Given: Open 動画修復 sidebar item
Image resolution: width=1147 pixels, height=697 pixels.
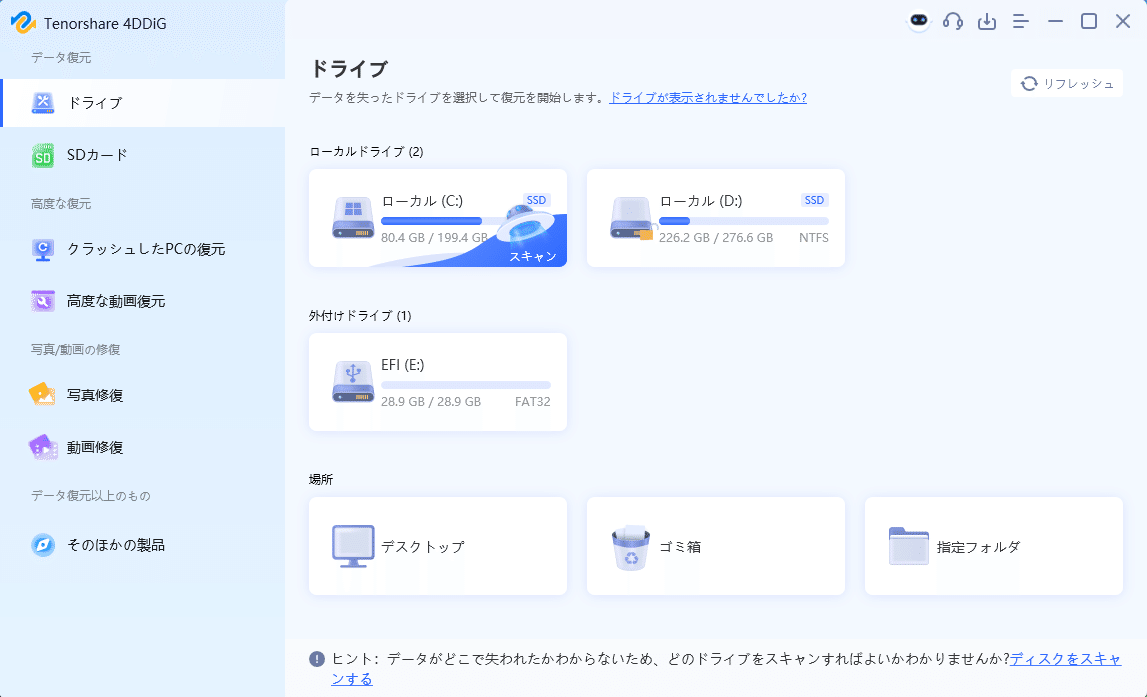Looking at the screenshot, I should pos(143,448).
